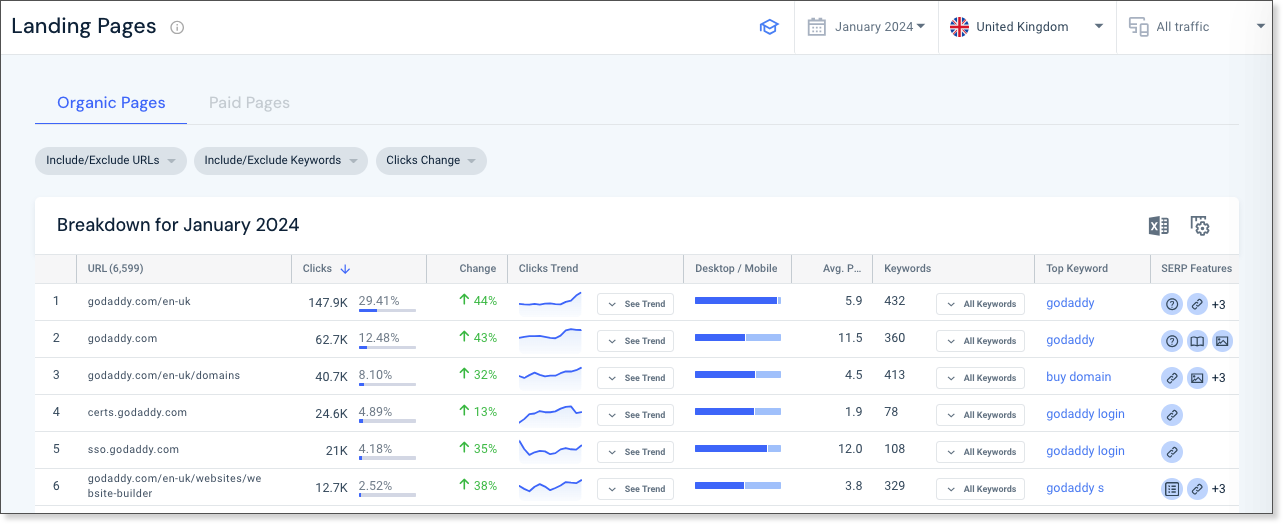Expand All Keywords for godaddy.com/en-uk/domains
Viewport: 1283px width, 524px height.
[x=980, y=378]
